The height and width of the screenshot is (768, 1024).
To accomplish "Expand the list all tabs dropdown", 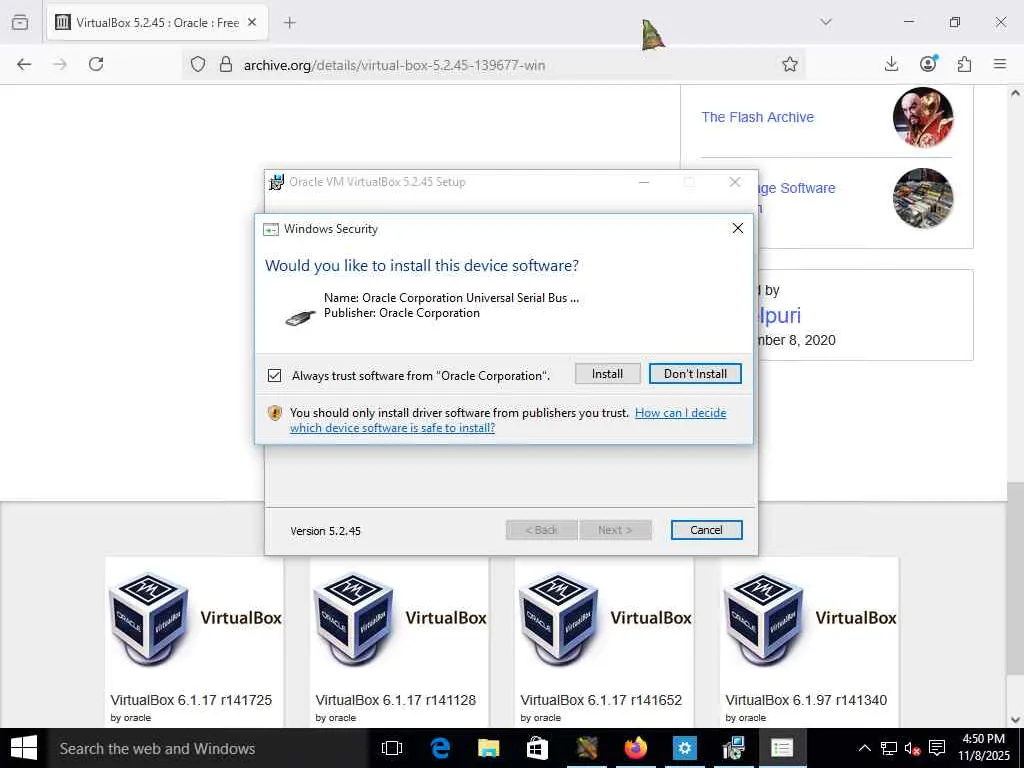I will (826, 22).
